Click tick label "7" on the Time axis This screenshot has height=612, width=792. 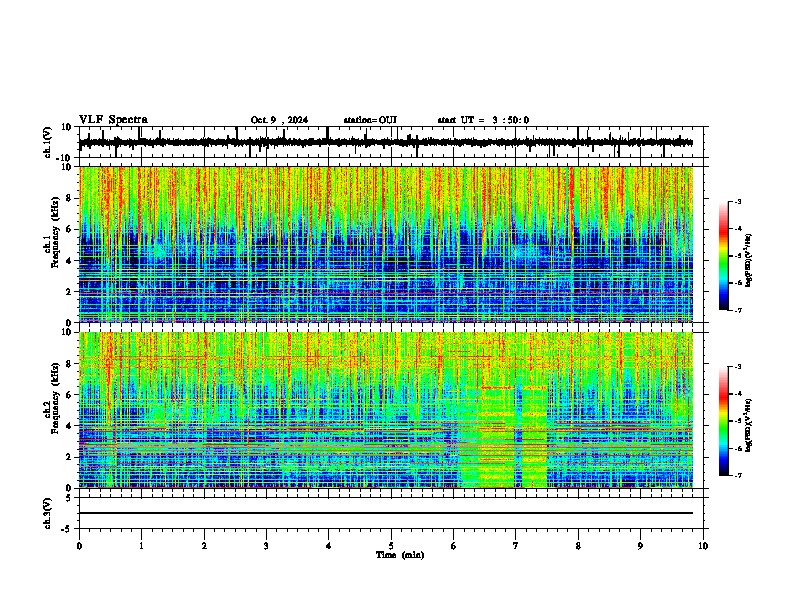tap(516, 546)
